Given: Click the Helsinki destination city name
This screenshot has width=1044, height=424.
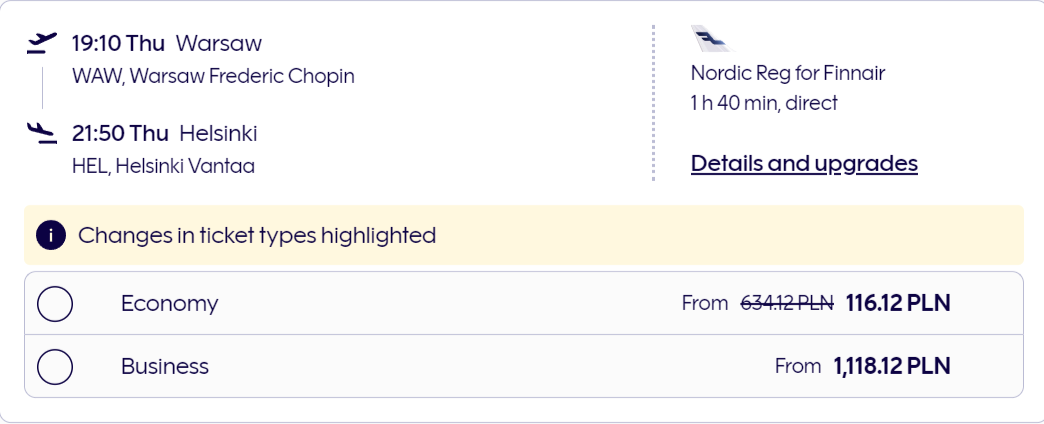Looking at the screenshot, I should click(218, 134).
